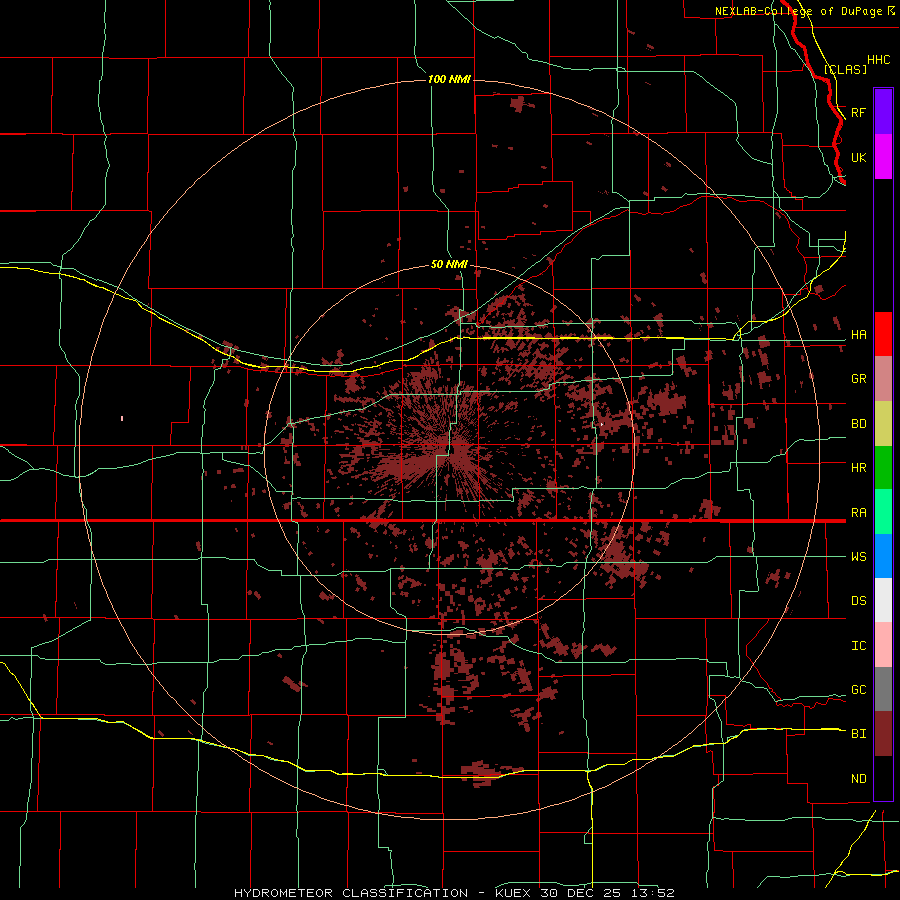The width and height of the screenshot is (900, 900).
Task: Click the 50 NMI range ring label
Action: 449,264
